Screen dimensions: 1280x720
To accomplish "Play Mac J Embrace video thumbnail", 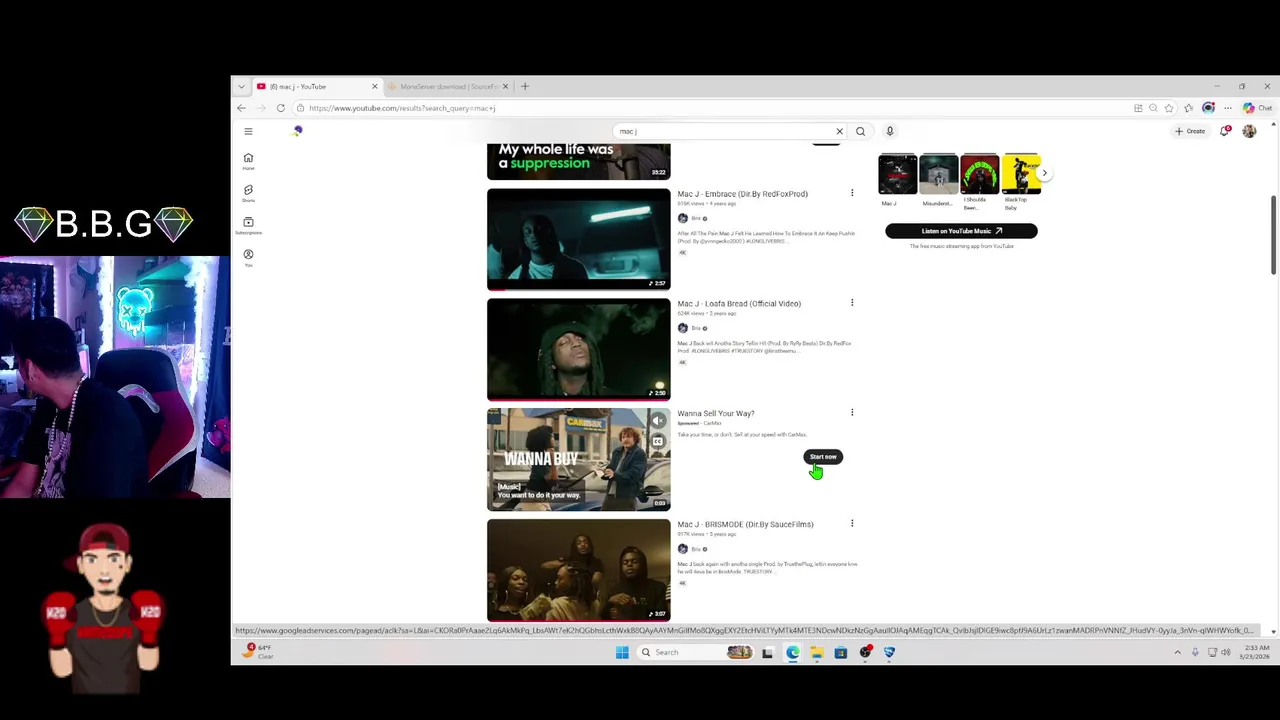I will [578, 239].
